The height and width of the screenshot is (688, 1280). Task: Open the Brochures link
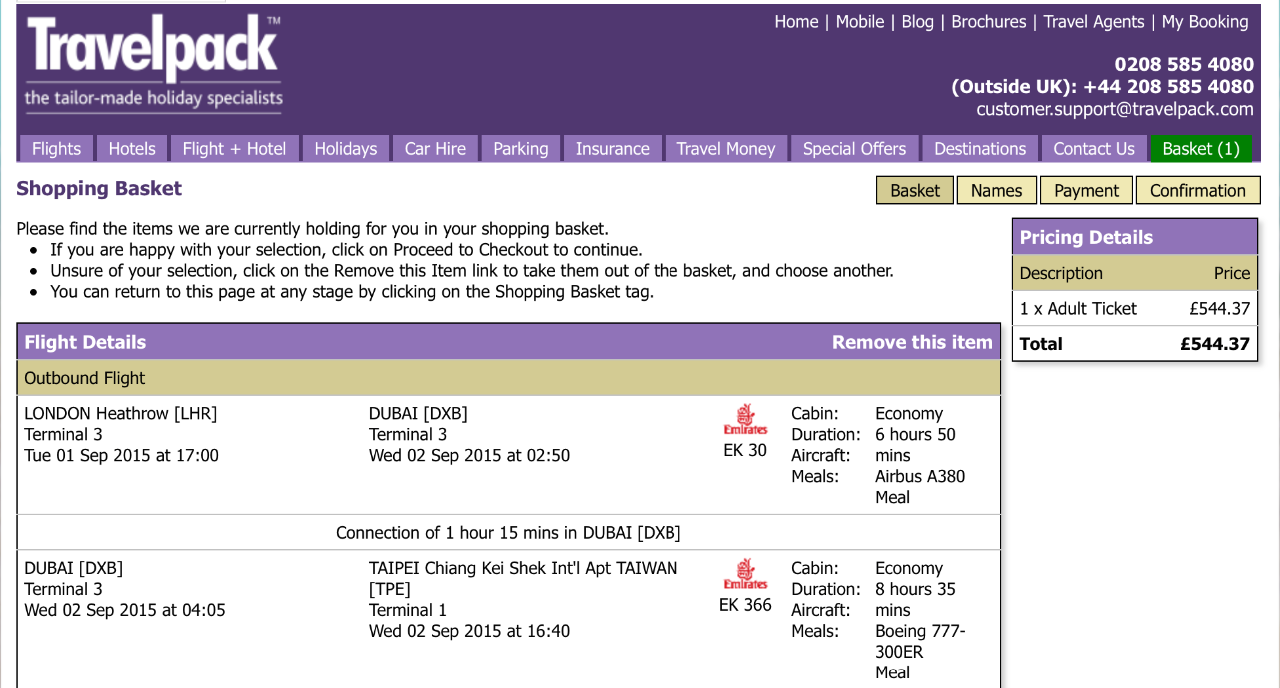pos(989,22)
